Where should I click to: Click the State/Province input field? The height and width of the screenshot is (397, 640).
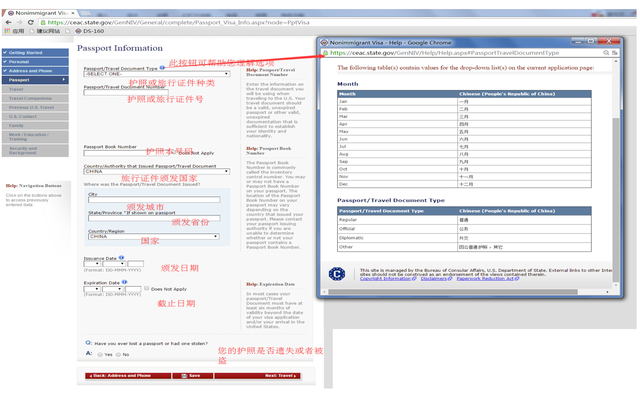[154, 218]
